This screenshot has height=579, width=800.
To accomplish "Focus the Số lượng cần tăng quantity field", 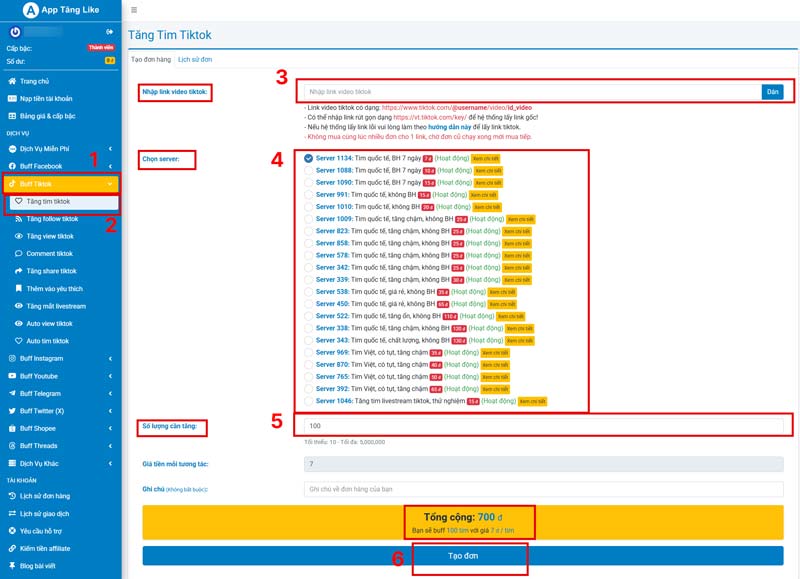I will tap(543, 426).
